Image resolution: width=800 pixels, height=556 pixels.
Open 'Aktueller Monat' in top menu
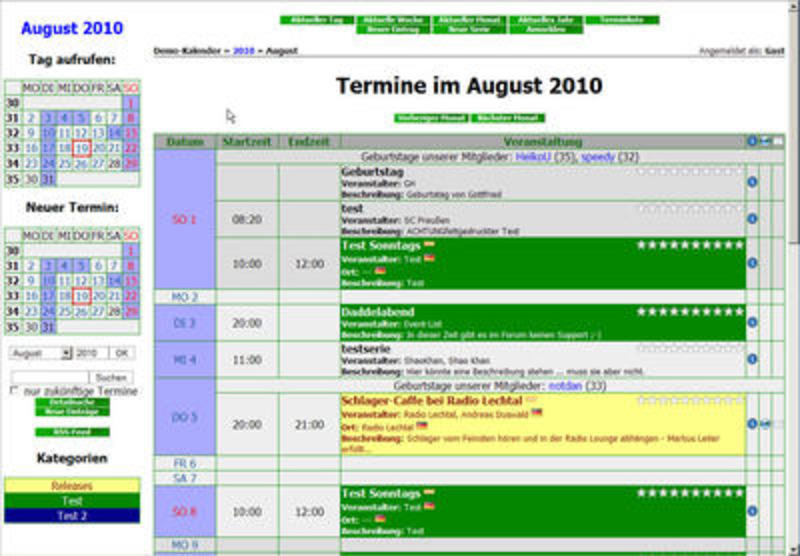pos(470,20)
